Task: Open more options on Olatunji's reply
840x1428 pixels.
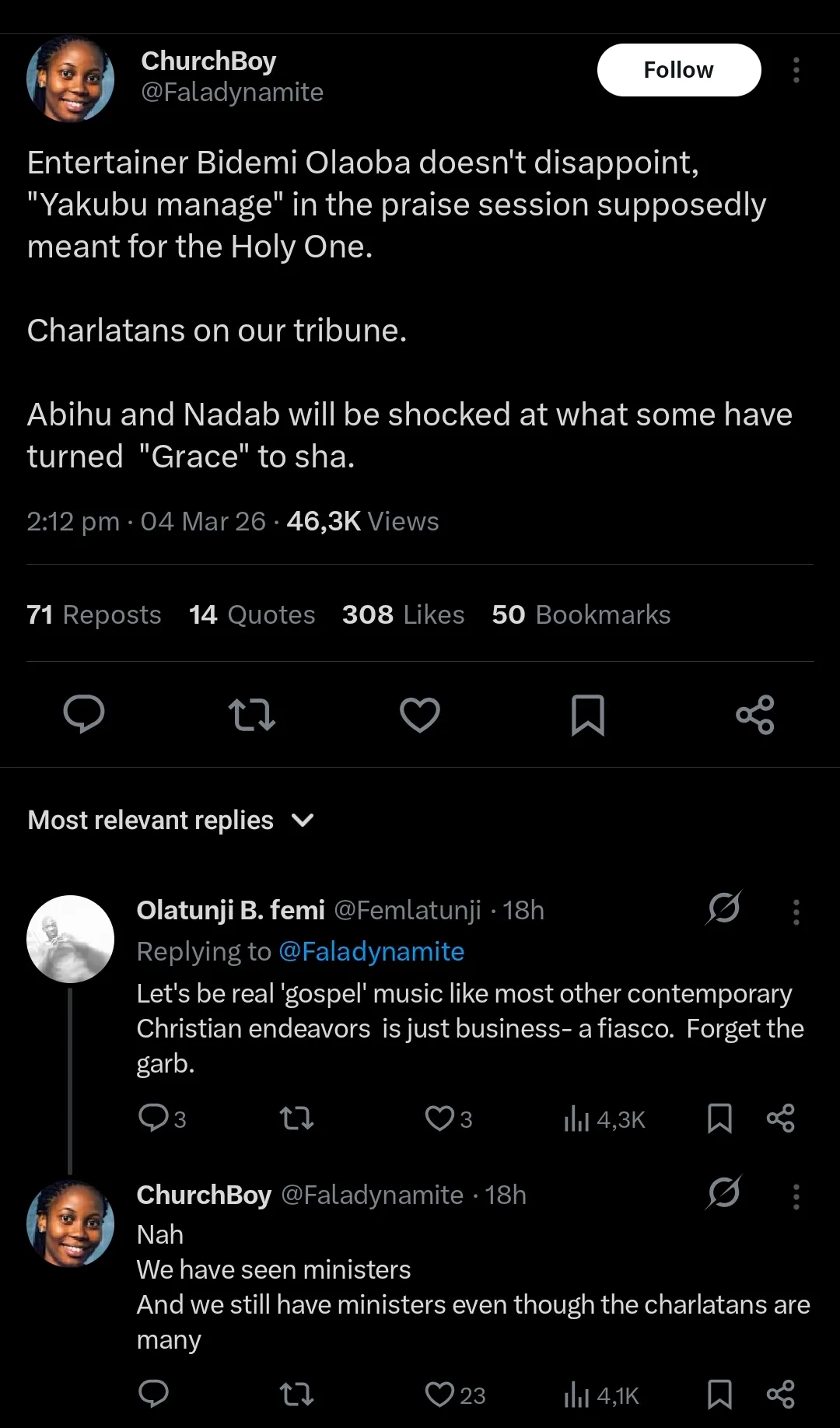Action: [796, 912]
